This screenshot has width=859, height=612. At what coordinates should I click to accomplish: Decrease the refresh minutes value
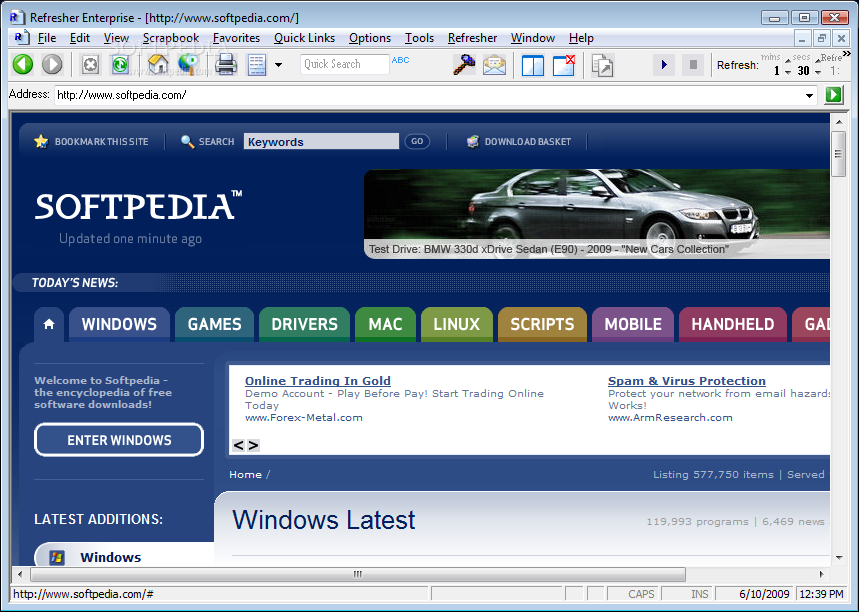788,72
